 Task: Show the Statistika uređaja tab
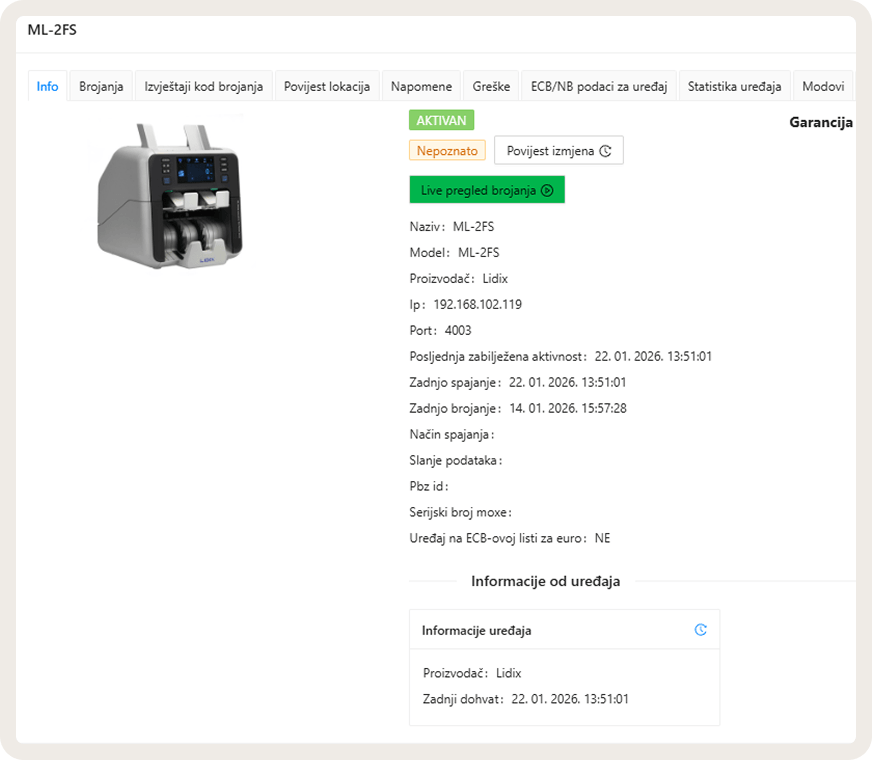click(734, 86)
